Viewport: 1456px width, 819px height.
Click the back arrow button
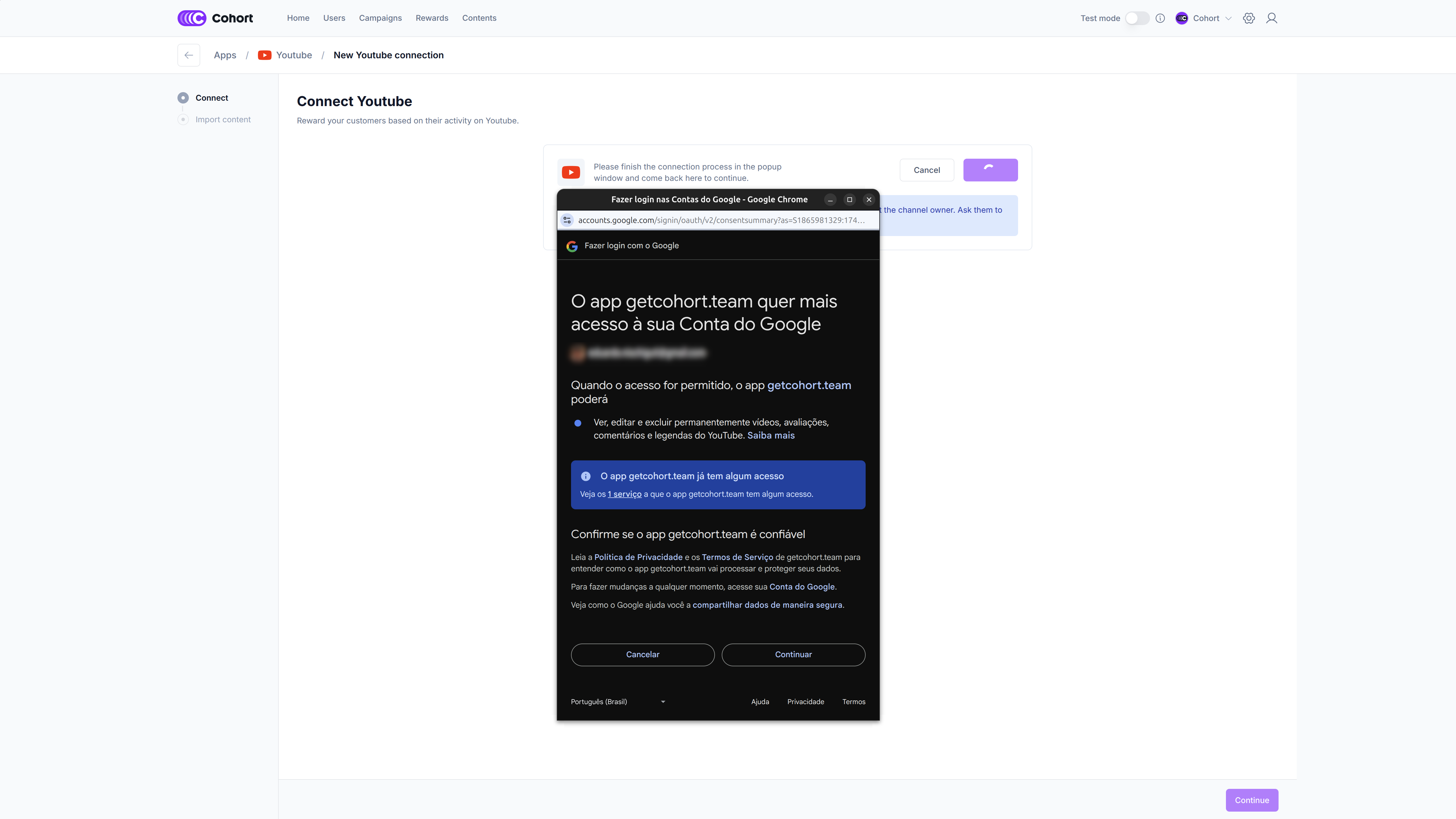tap(189, 55)
